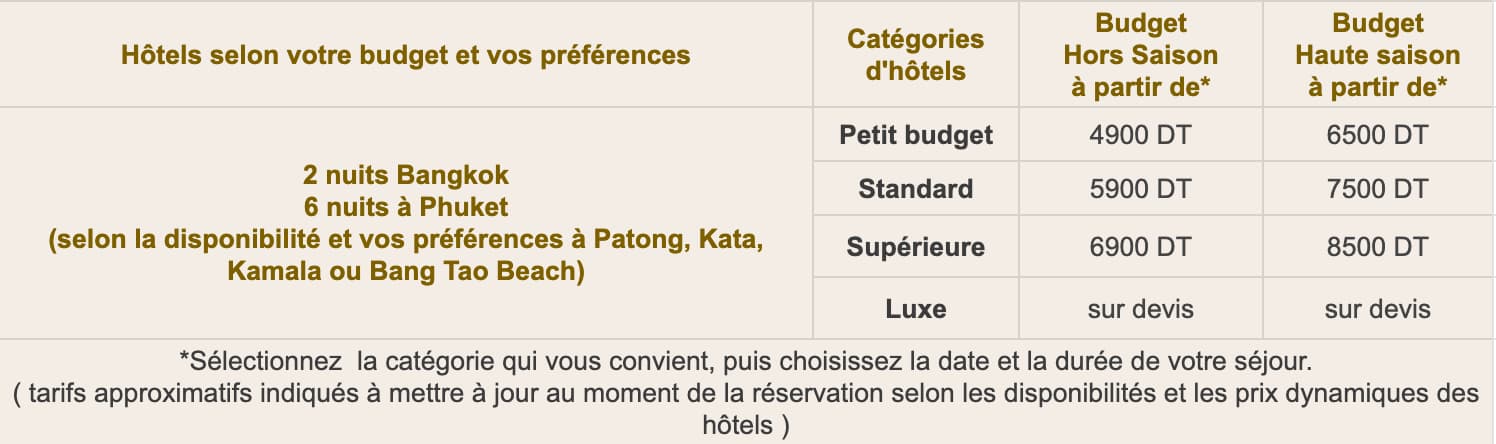Select the Standard hotel category
Screen dimensions: 1496x444
(915, 189)
